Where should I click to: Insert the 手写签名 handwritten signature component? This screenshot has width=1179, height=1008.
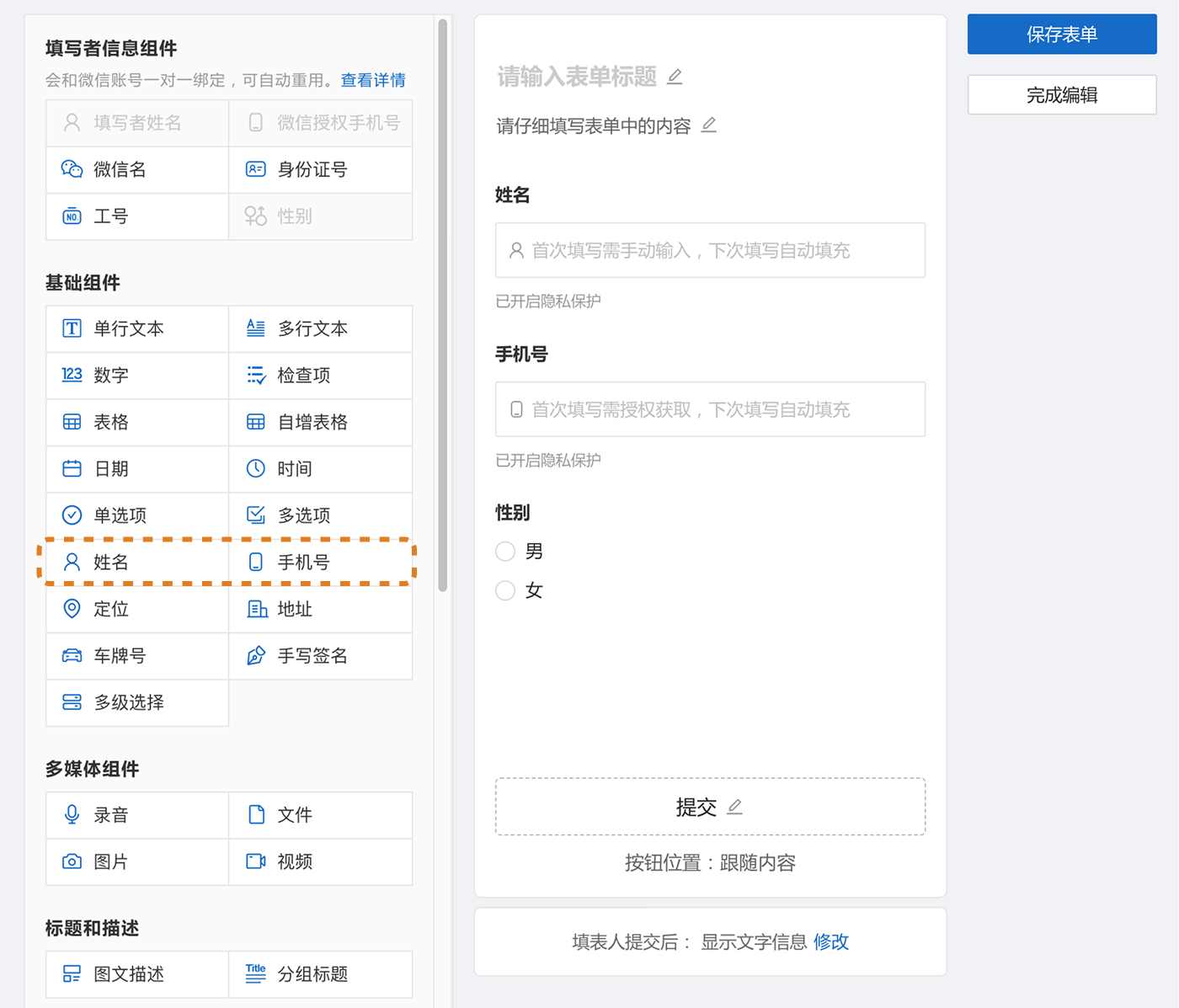tap(321, 656)
